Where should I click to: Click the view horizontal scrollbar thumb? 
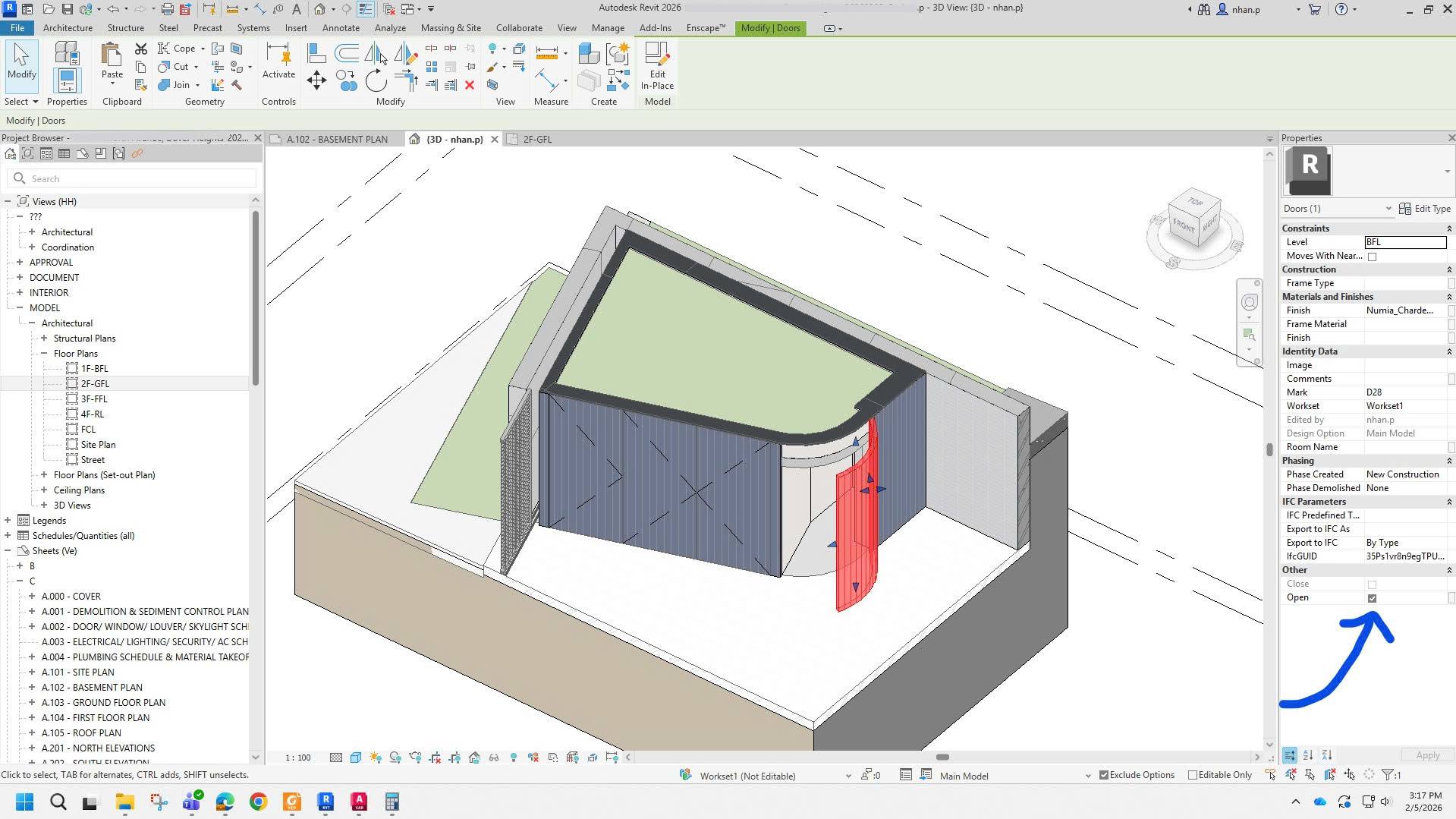942,758
